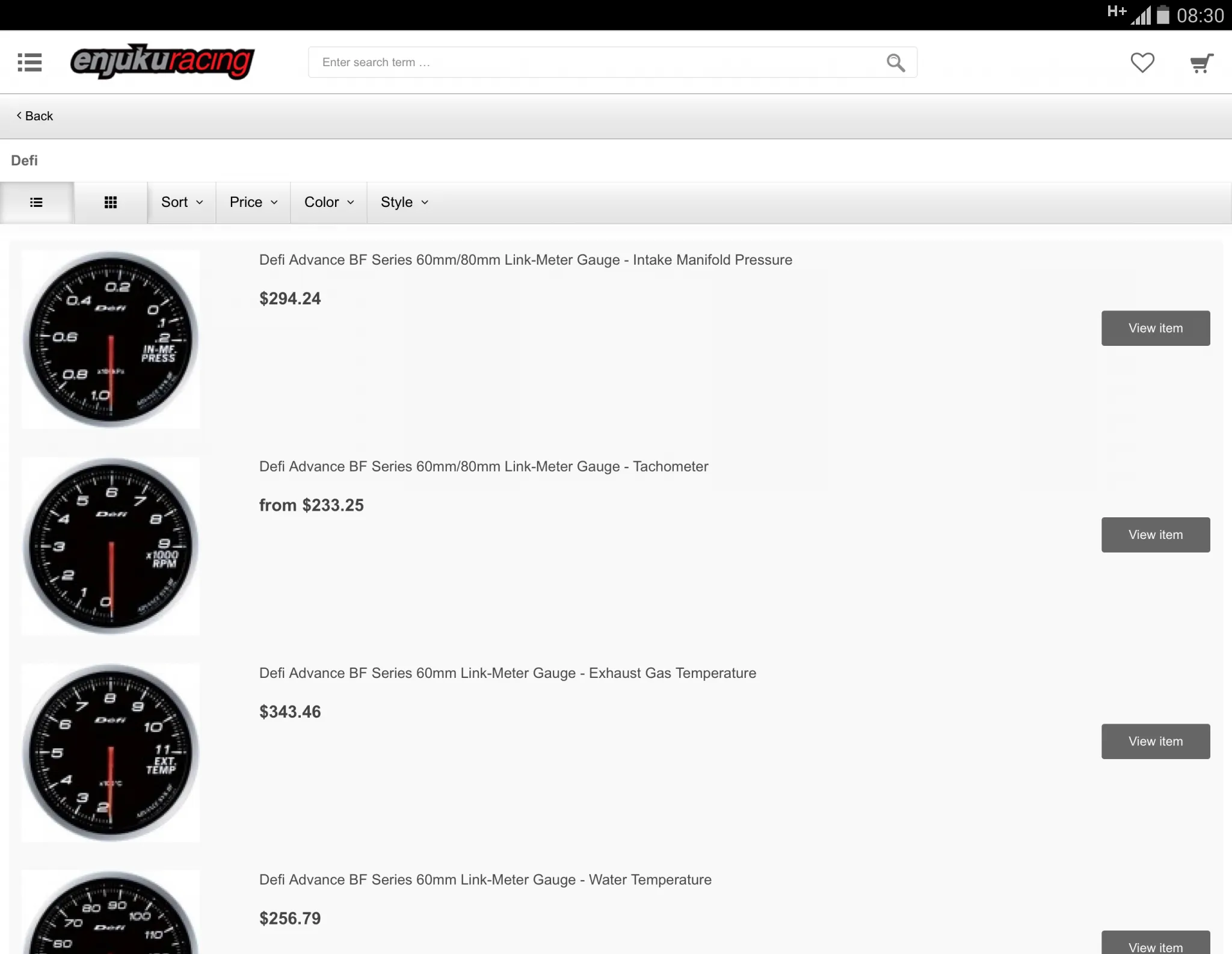Expand the Color filter dropdown

pyautogui.click(x=328, y=202)
